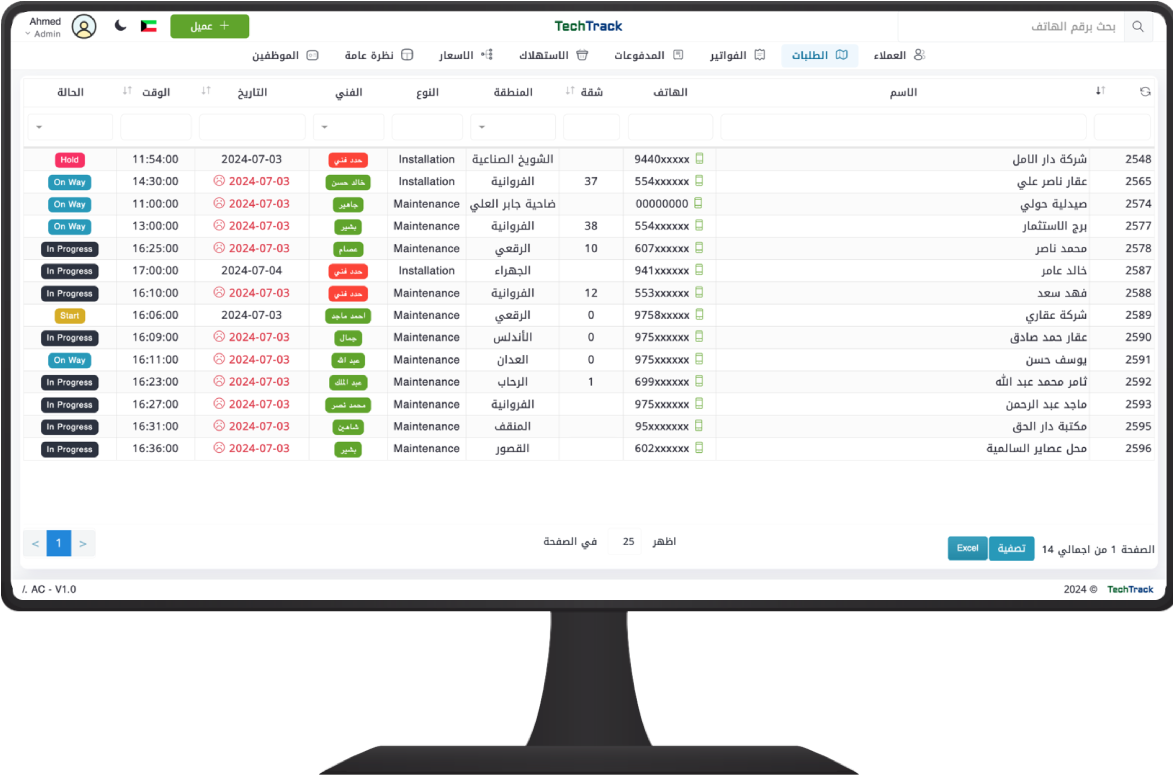Click sort arrows on الوقت column
Image resolution: width=1173 pixels, height=779 pixels.
[127, 92]
